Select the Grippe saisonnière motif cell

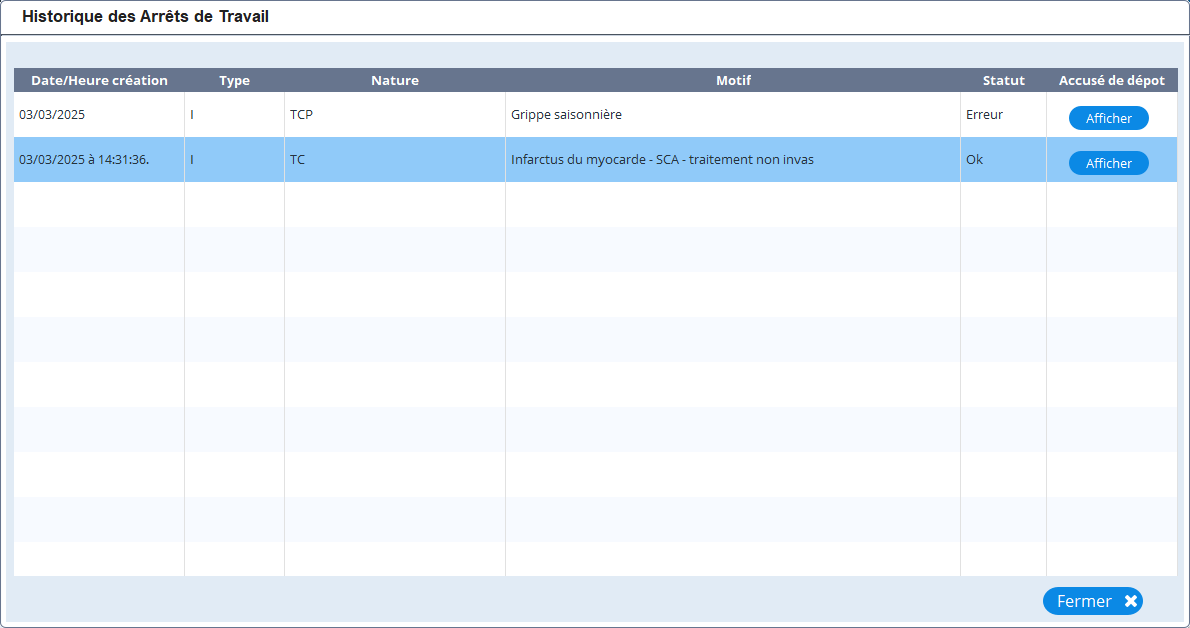click(x=566, y=115)
